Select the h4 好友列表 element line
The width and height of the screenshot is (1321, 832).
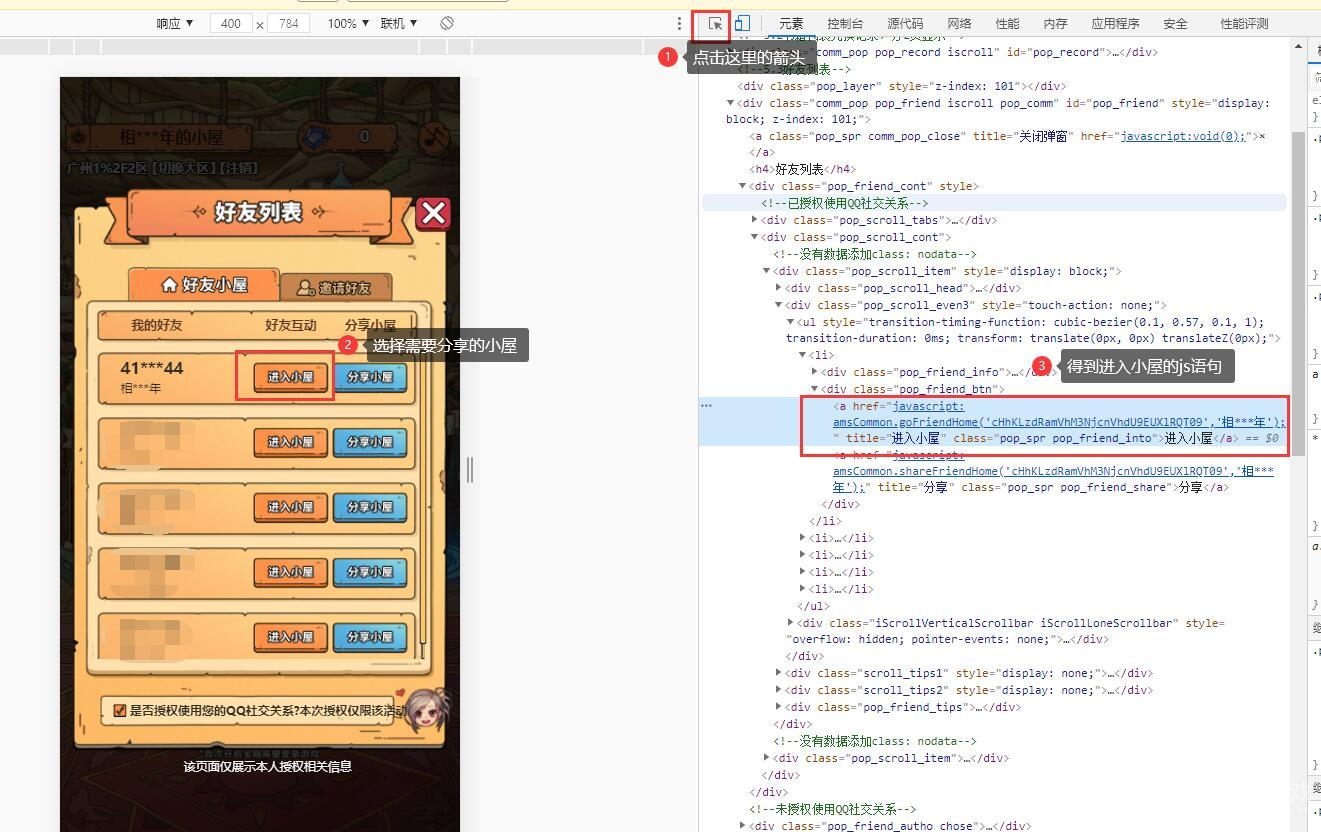point(803,169)
